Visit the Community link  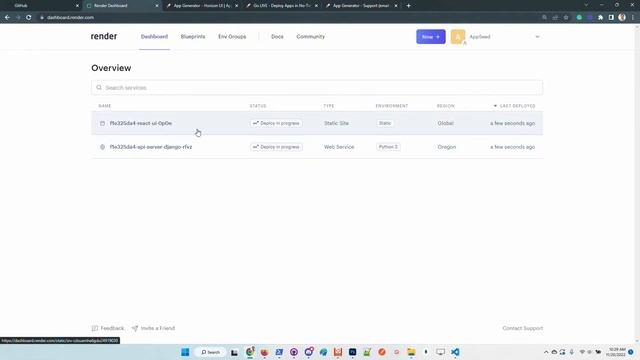tap(311, 37)
